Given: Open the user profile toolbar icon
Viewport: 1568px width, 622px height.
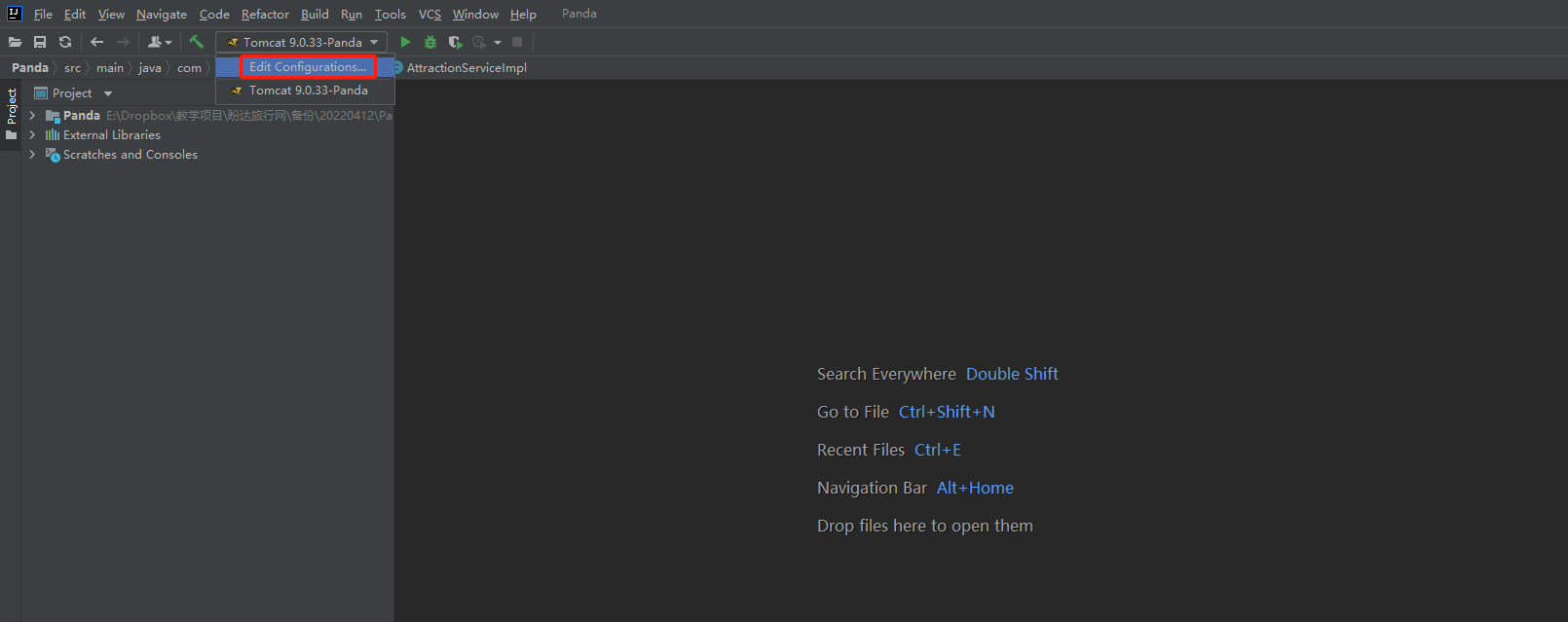Looking at the screenshot, I should pyautogui.click(x=160, y=42).
